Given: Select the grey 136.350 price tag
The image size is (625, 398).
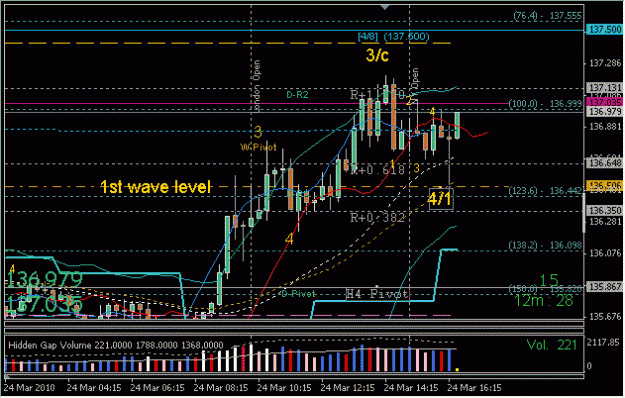Looking at the screenshot, I should (x=604, y=210).
